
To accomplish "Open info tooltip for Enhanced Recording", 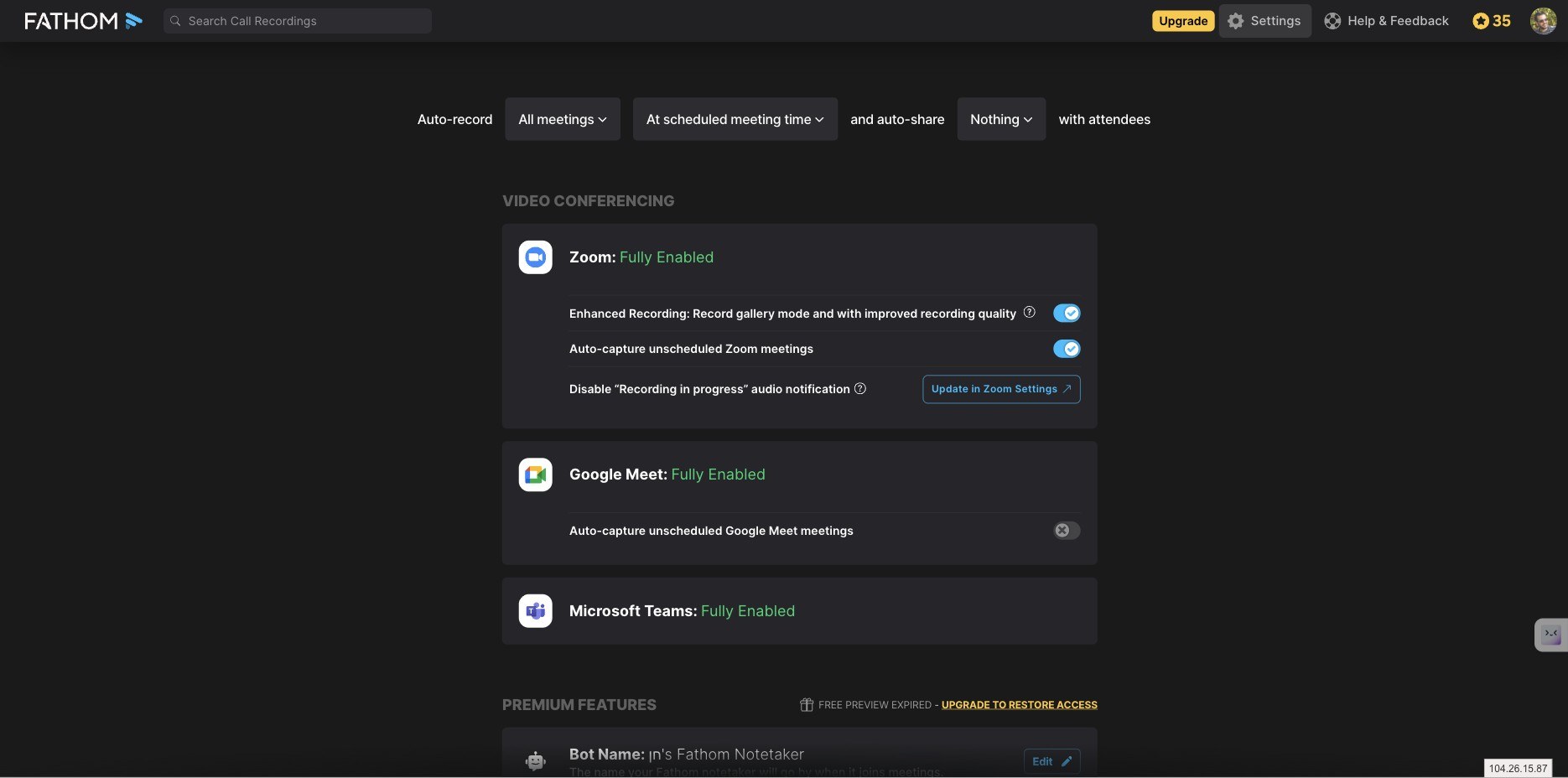I will [x=1029, y=312].
